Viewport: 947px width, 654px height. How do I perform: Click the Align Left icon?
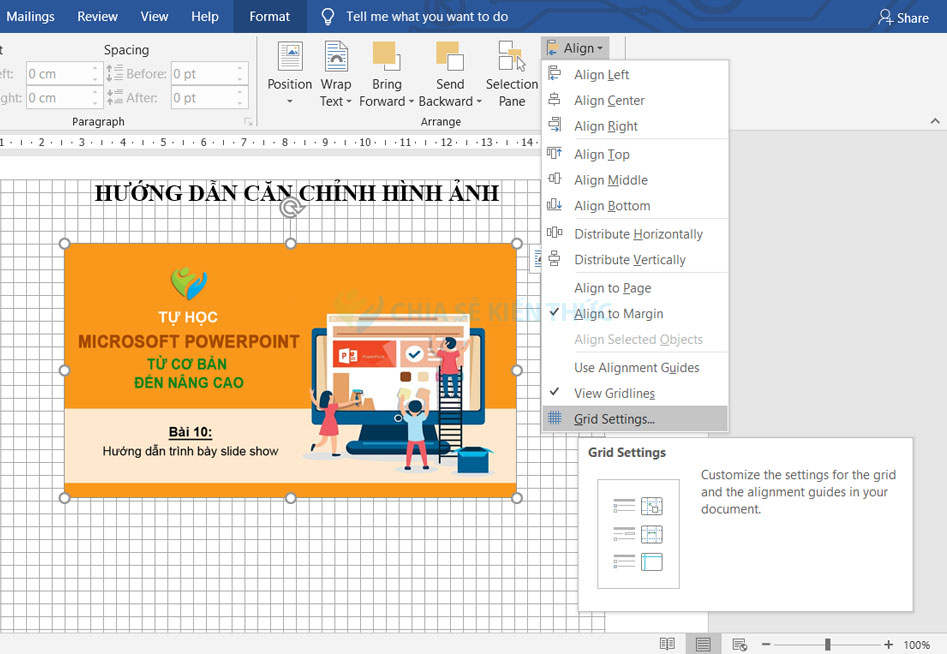click(554, 74)
